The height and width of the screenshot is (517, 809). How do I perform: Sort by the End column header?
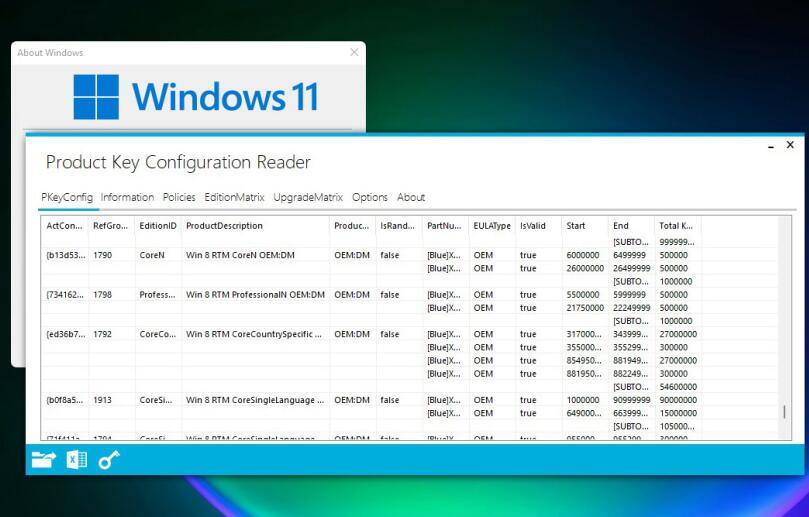point(631,225)
